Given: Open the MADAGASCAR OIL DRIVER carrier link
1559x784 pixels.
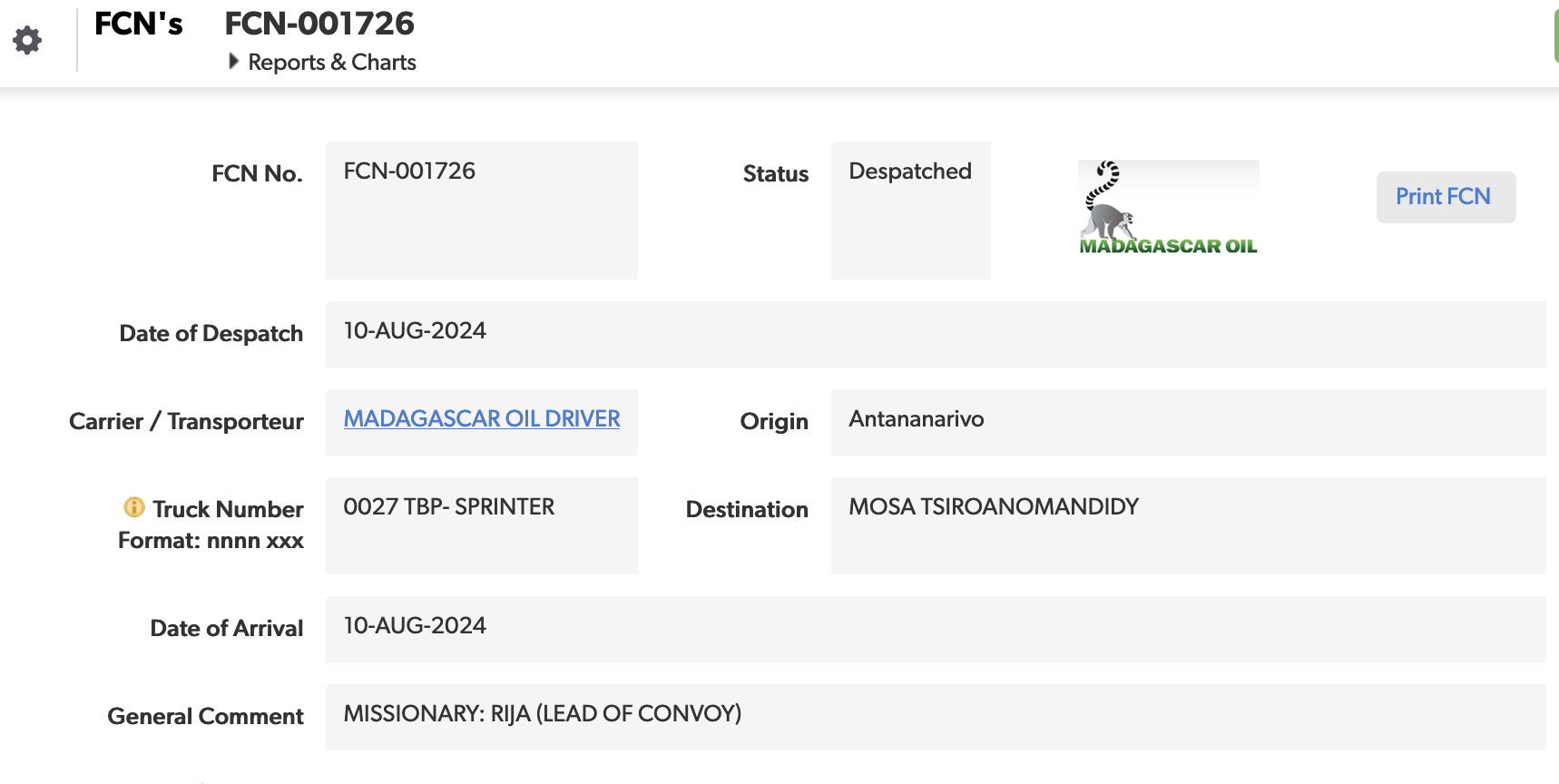Looking at the screenshot, I should (481, 419).
